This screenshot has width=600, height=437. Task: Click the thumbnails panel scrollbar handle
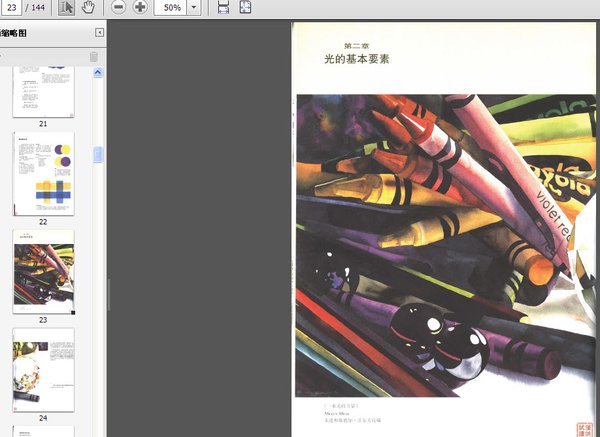coord(98,155)
